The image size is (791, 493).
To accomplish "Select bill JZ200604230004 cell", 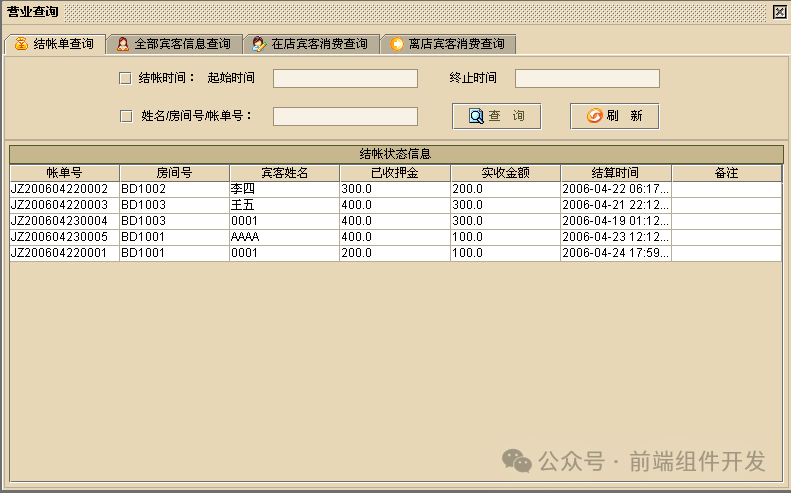I will [x=65, y=221].
